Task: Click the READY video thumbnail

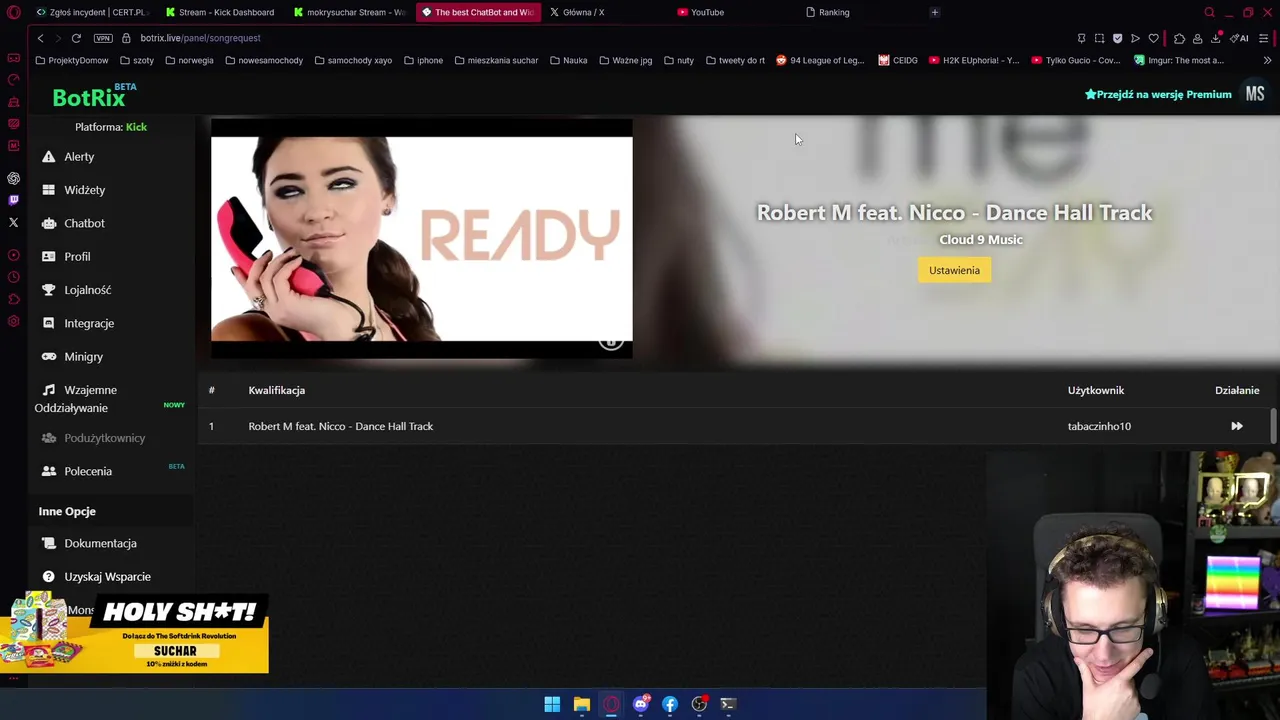Action: tap(421, 238)
